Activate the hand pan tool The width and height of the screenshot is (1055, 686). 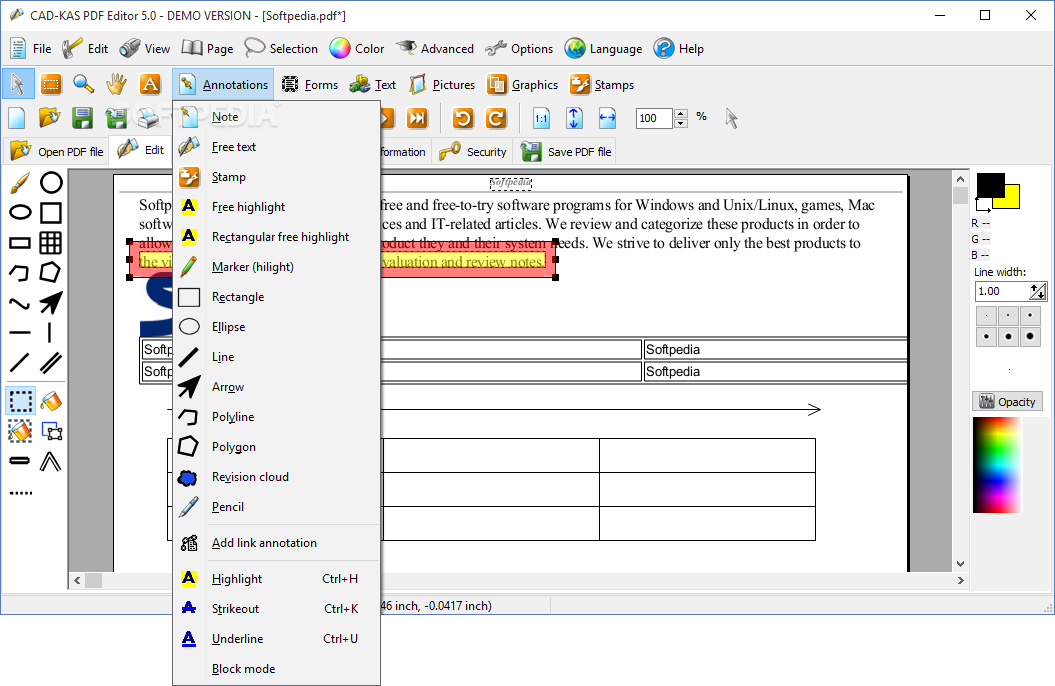[x=116, y=84]
